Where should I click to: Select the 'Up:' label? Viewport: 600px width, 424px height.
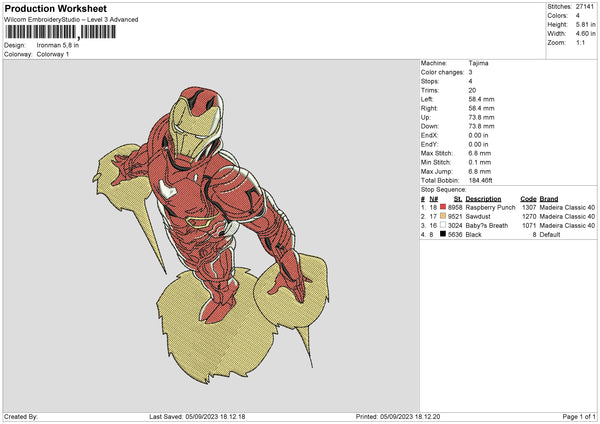click(x=426, y=117)
